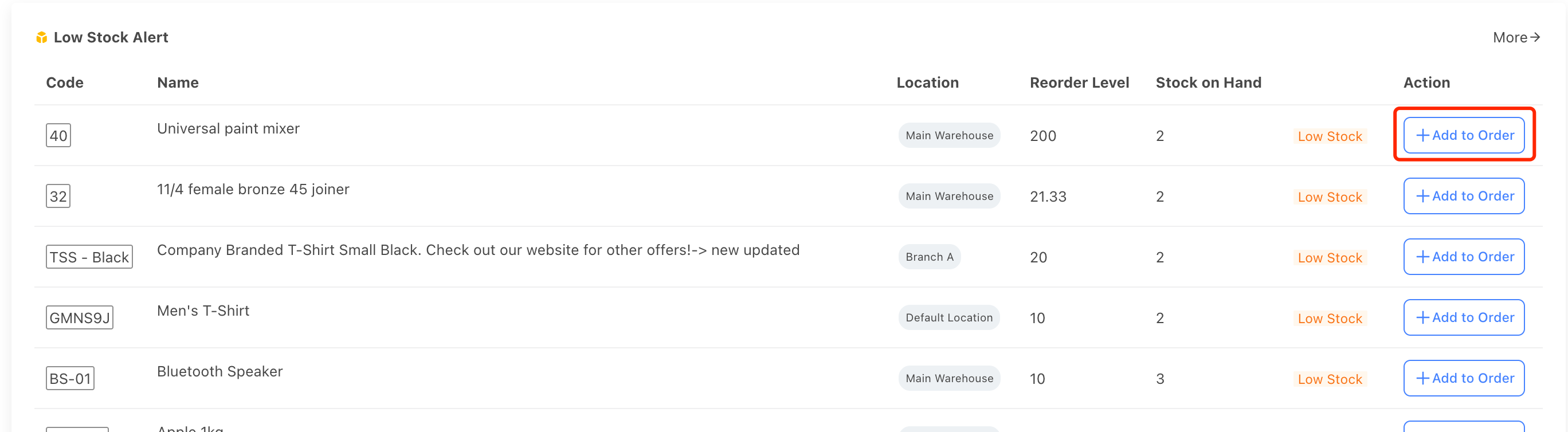
Task: Select the TSS - Black code tag
Action: tap(89, 257)
